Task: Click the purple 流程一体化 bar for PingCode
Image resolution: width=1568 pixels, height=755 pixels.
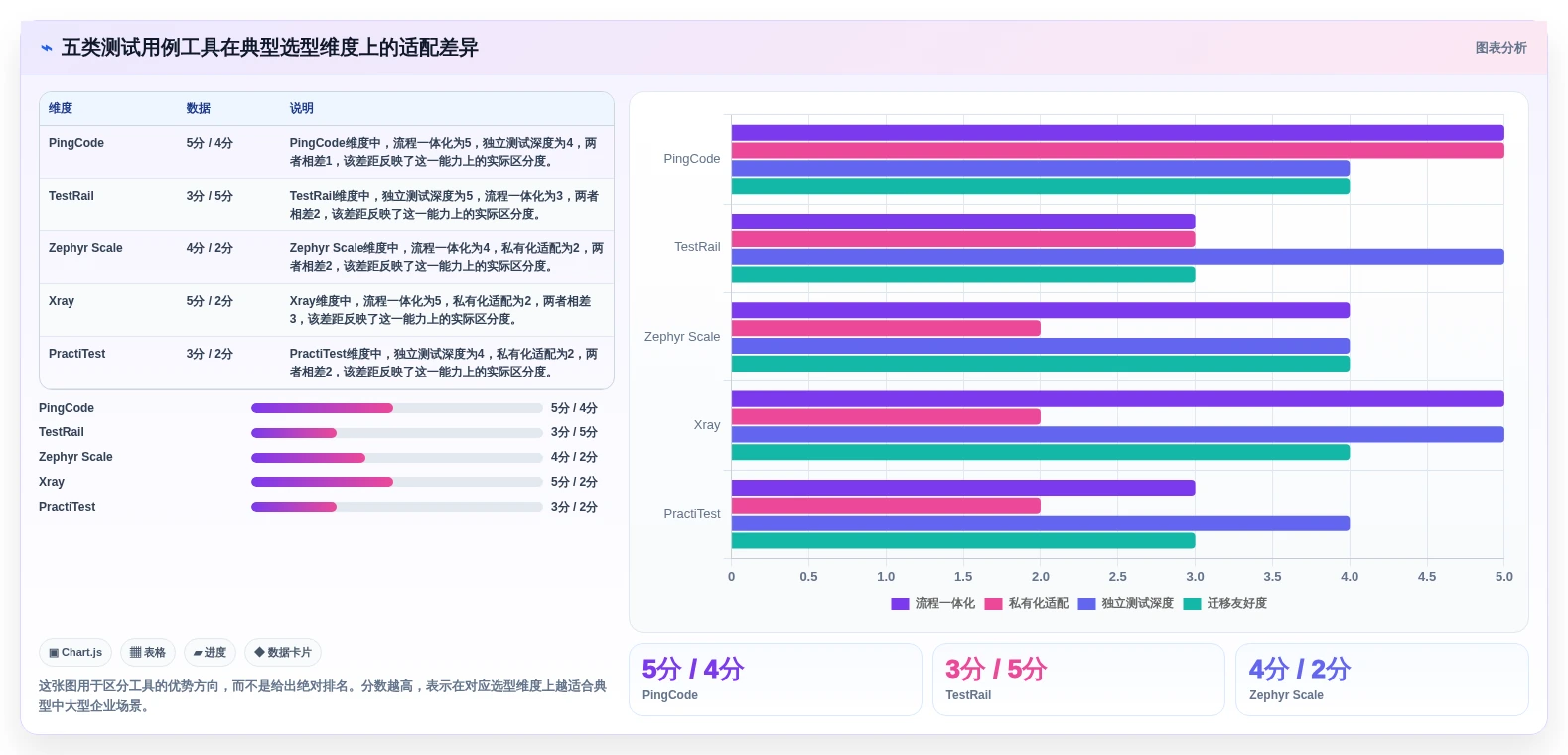Action: 1118,133
